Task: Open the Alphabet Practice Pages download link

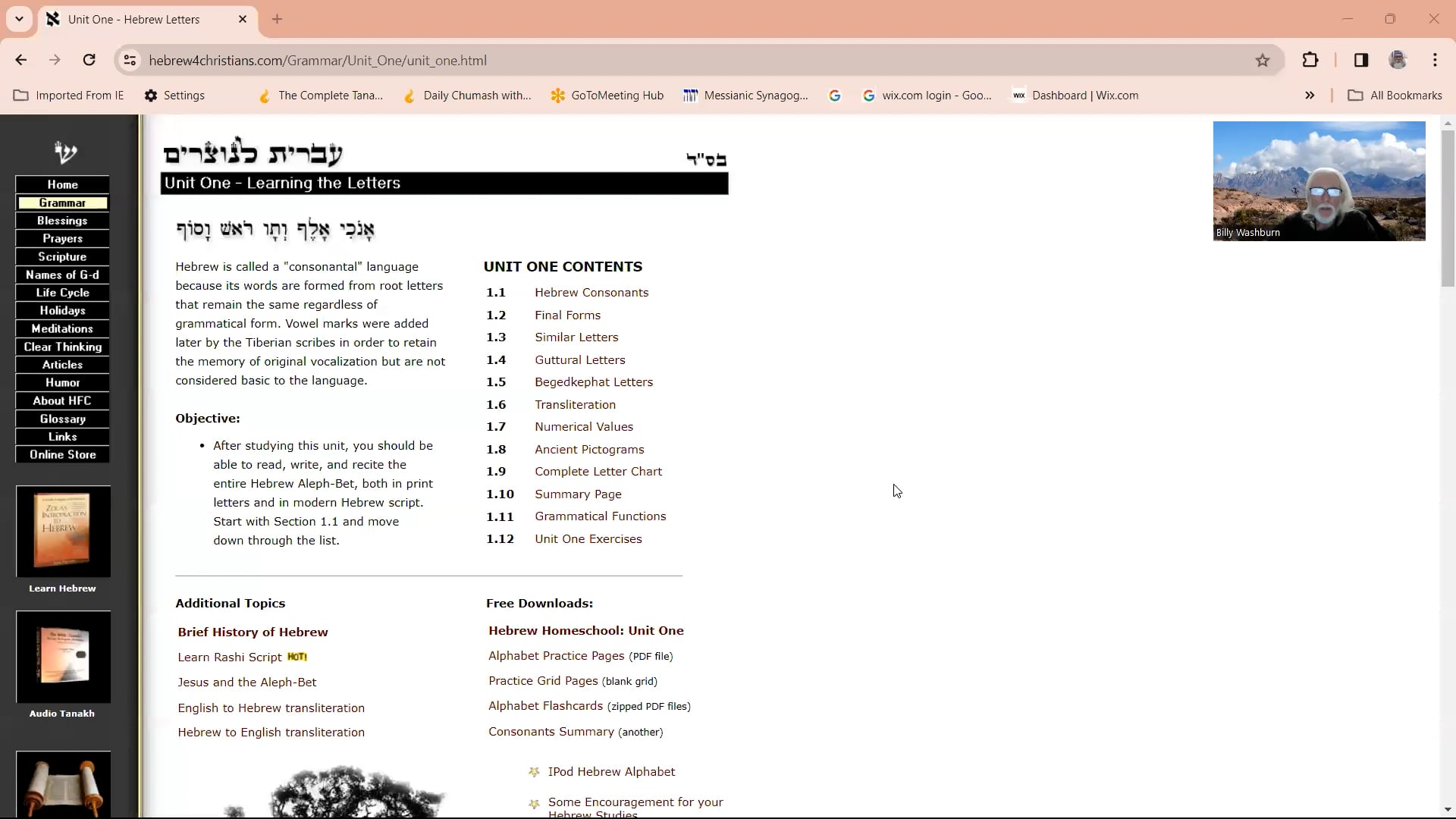Action: coord(556,656)
